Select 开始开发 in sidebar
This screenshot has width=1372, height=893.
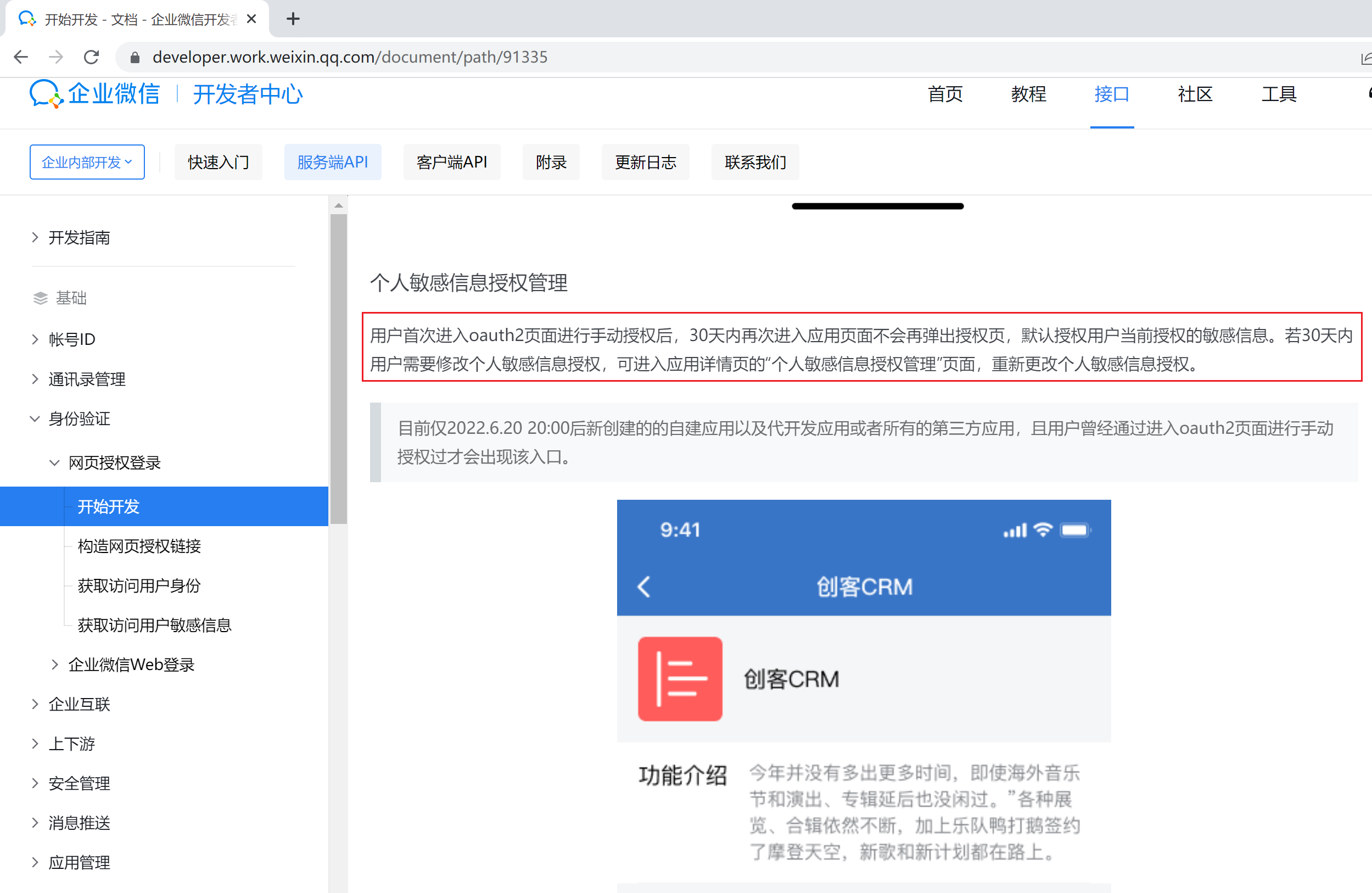pyautogui.click(x=164, y=506)
